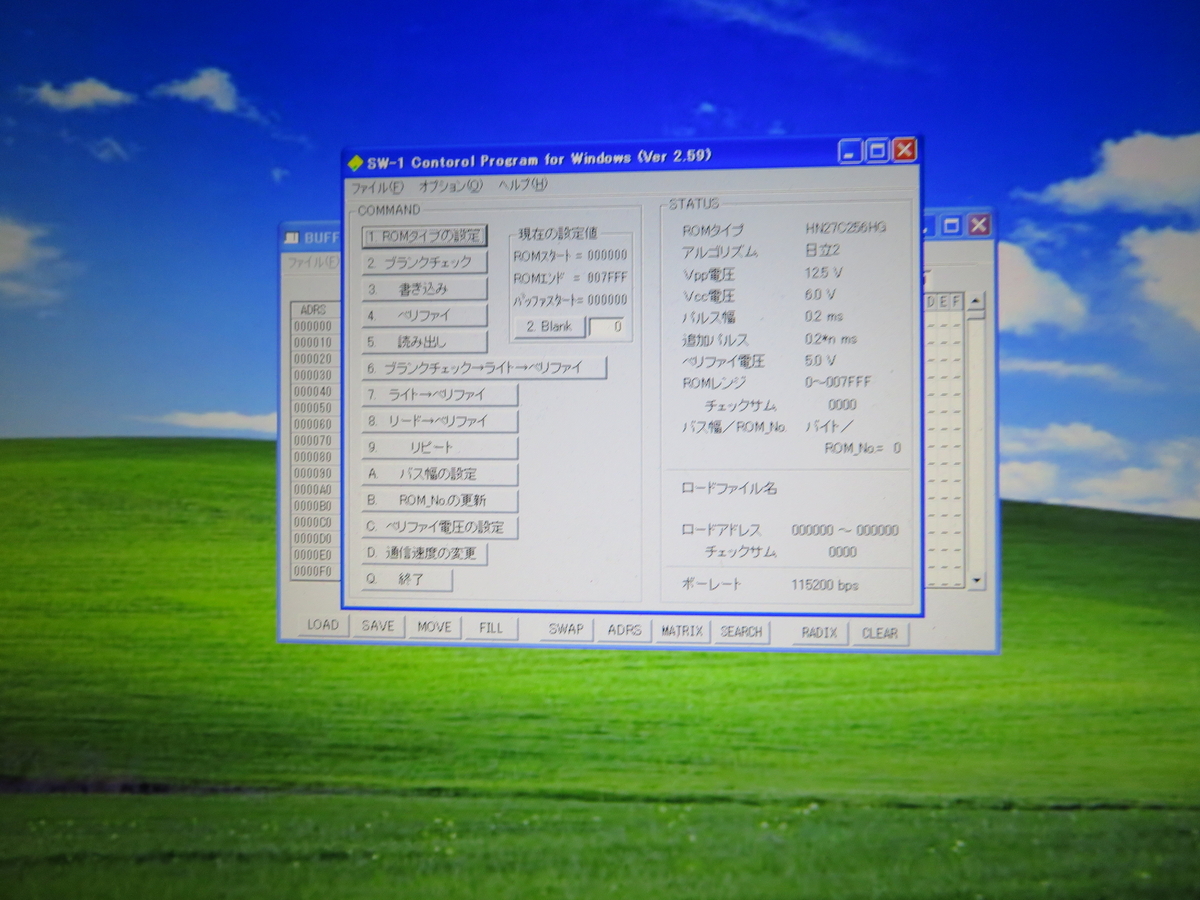
Task: Click the 3. 書き込み button
Action: (424, 289)
